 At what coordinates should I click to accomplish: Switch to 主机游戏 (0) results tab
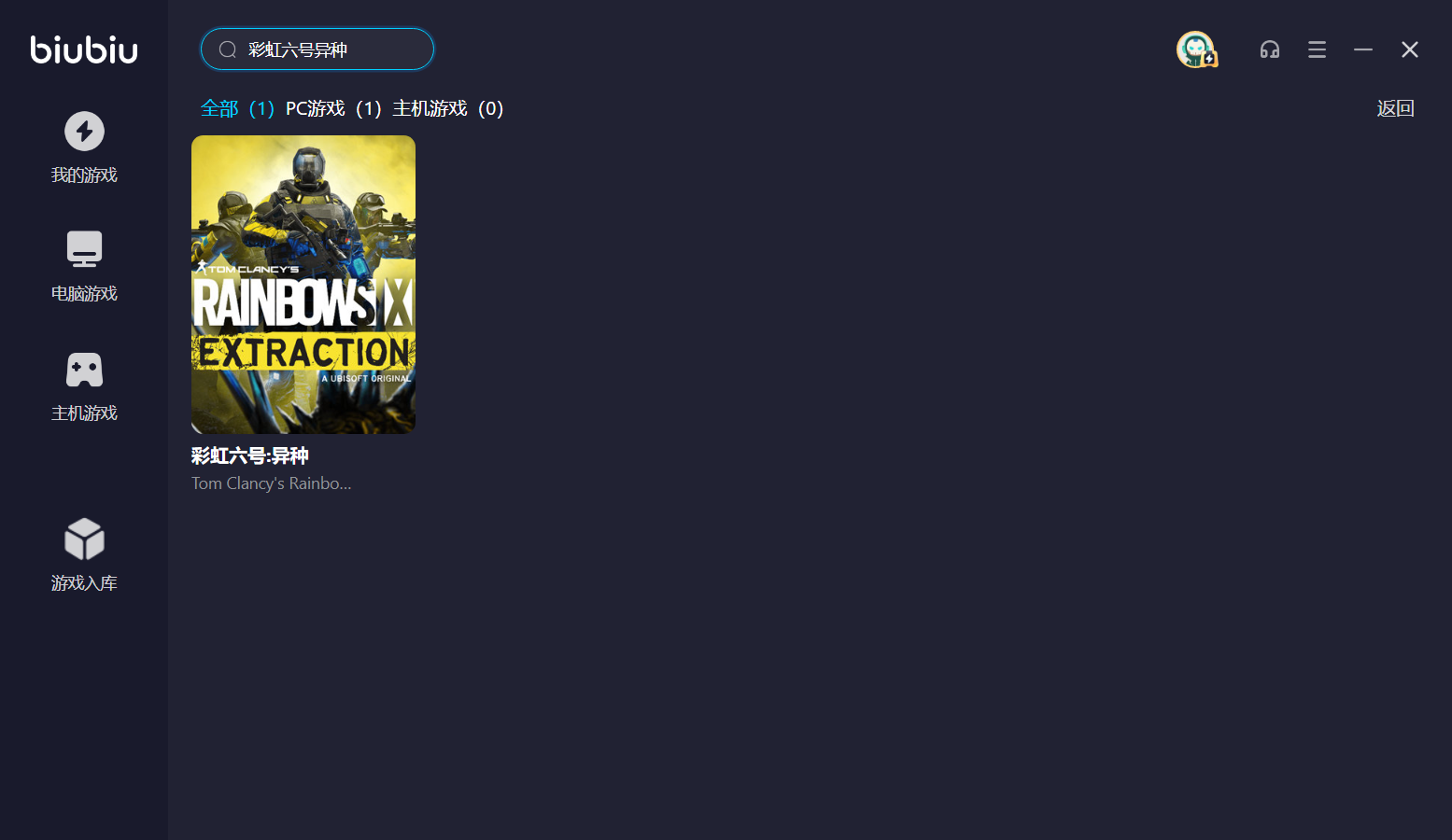[447, 108]
